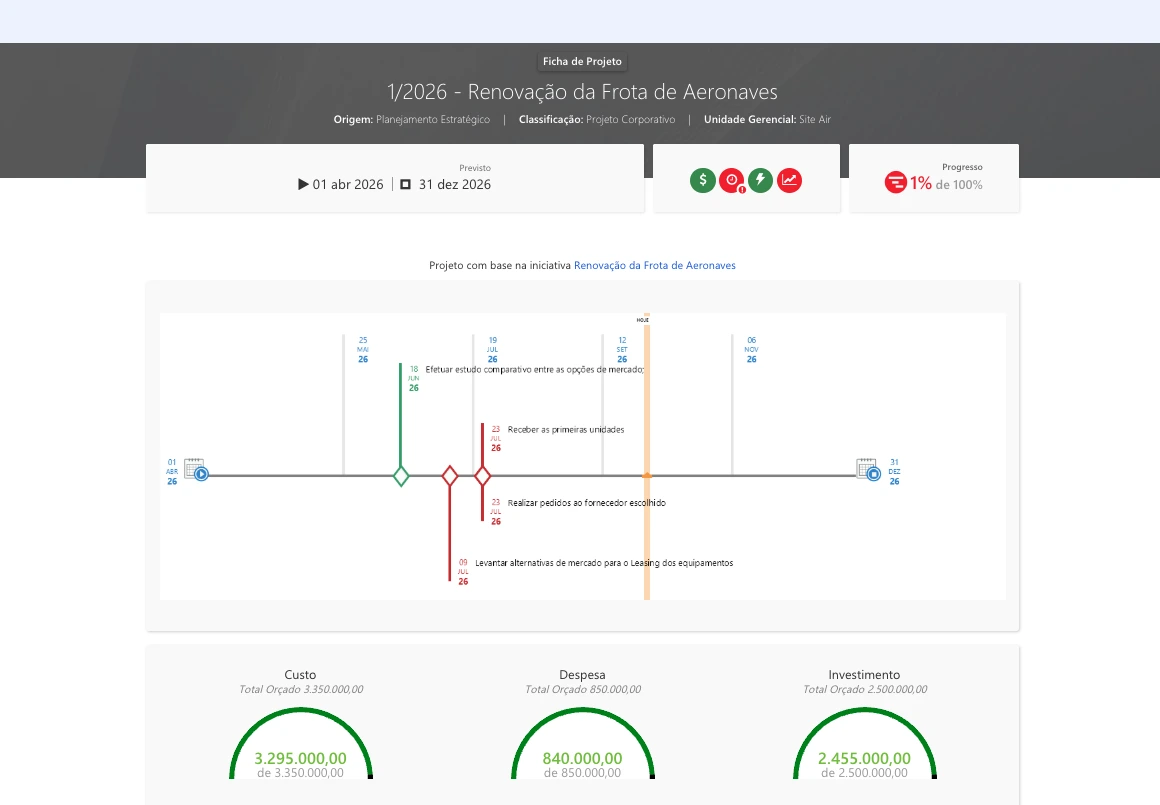Click the red clock schedule status icon

[x=732, y=181]
